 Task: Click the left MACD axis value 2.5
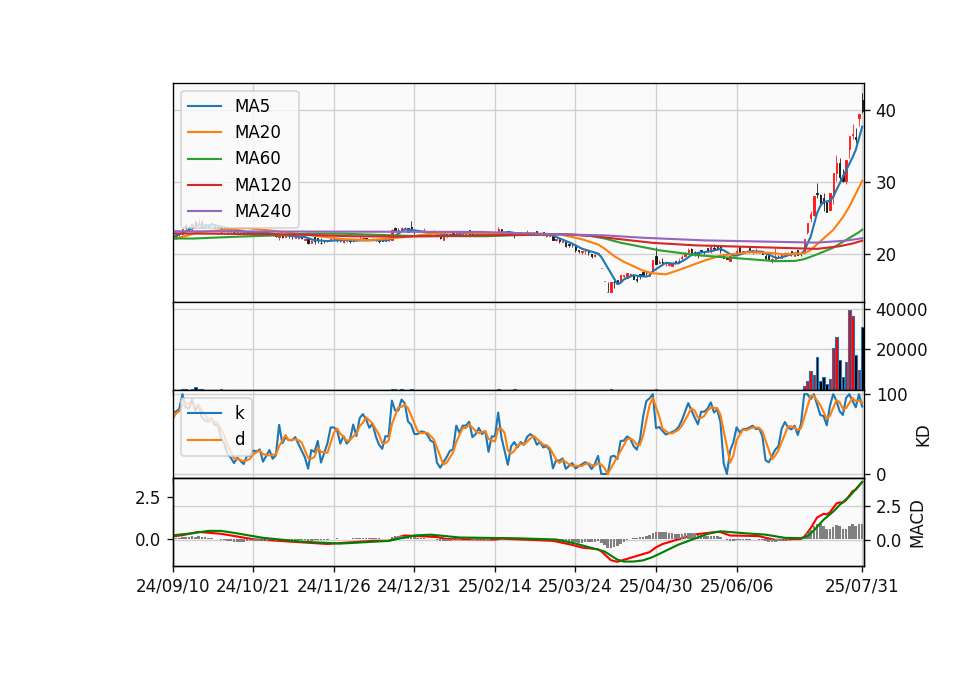pos(148,498)
